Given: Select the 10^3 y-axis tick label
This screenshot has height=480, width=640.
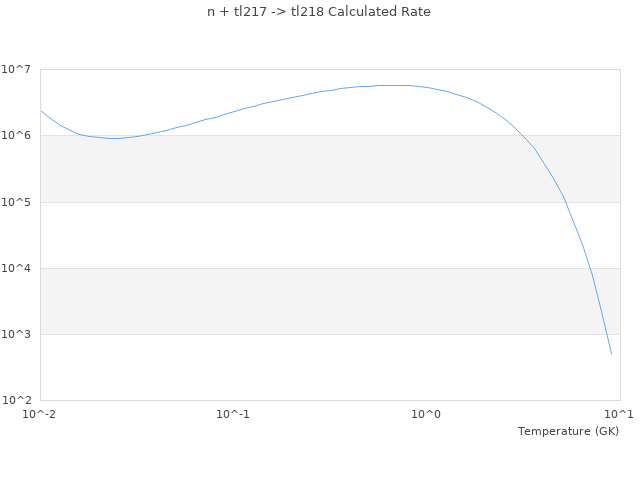Looking at the screenshot, I should coord(16,334).
